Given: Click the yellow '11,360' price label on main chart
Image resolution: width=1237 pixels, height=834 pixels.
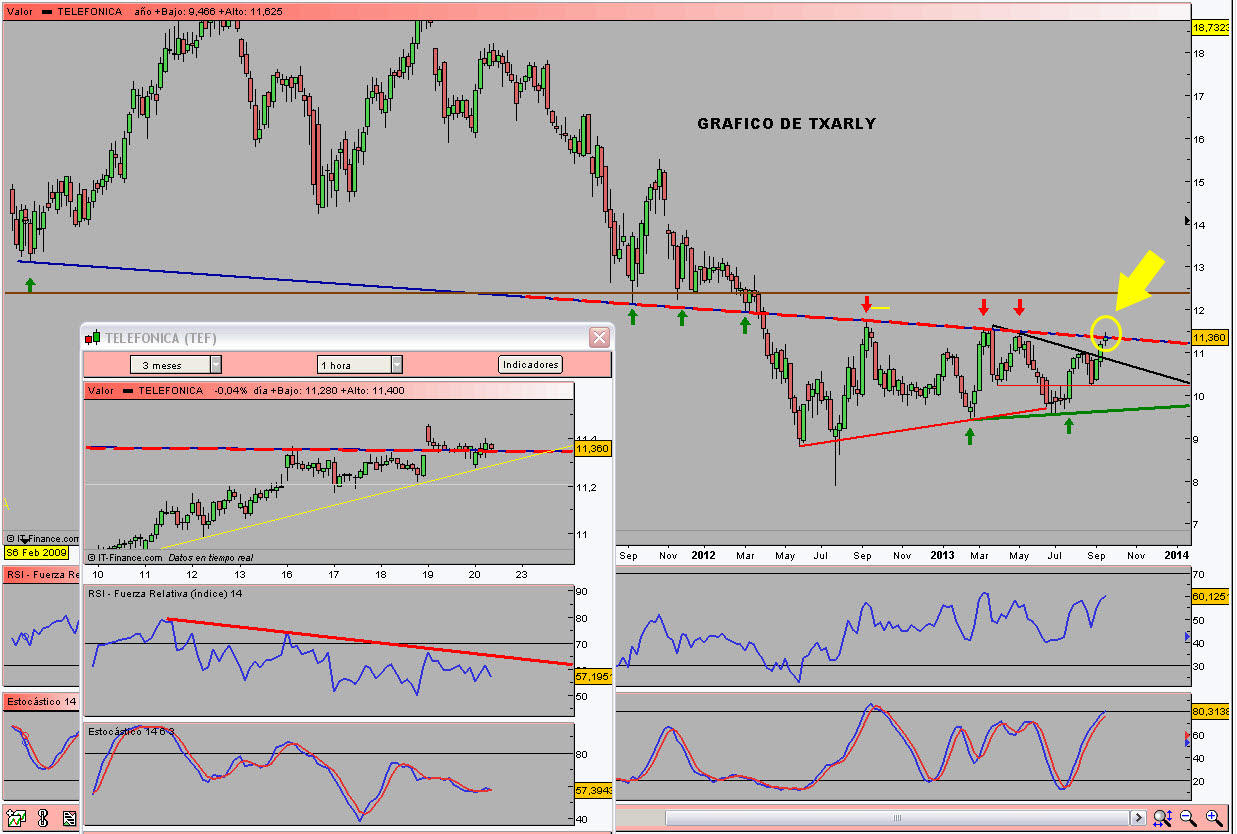Looking at the screenshot, I should (1210, 338).
